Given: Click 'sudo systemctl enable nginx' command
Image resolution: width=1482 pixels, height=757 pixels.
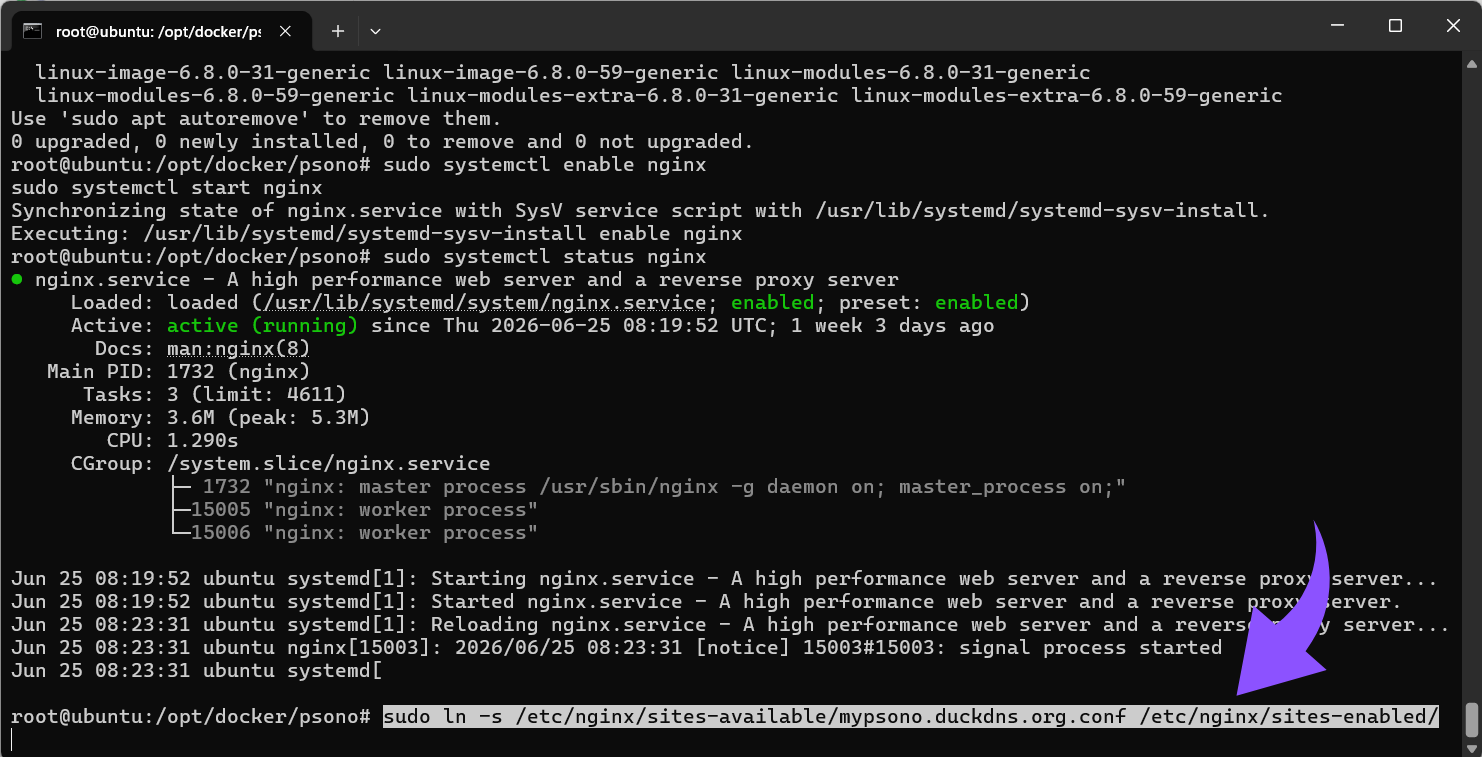Looking at the screenshot, I should (545, 164).
